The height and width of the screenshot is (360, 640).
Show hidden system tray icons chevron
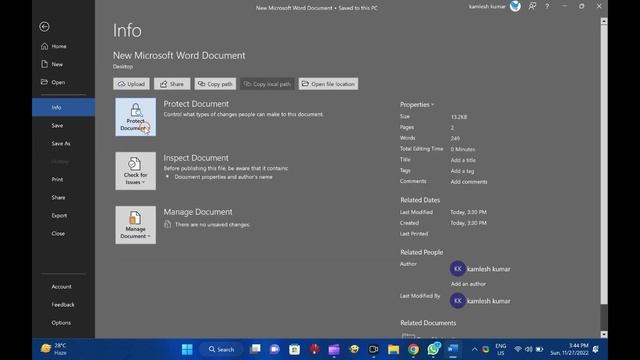click(x=474, y=349)
